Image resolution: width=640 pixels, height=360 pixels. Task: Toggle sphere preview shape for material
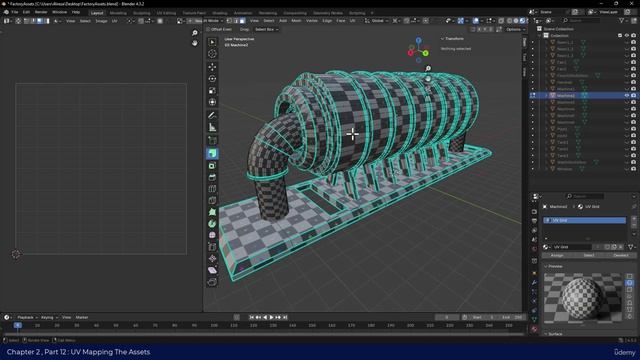629,283
